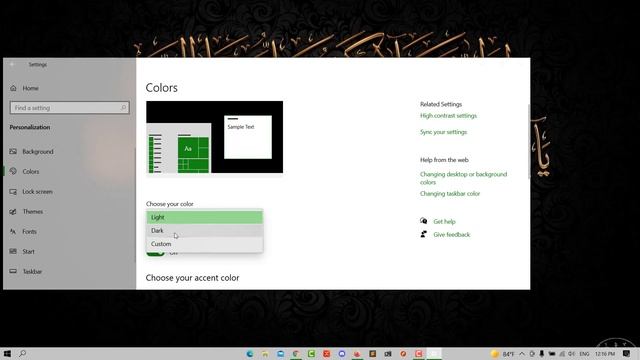The height and width of the screenshot is (360, 640).
Task: Open taskbar search magnifier
Action: pyautogui.click(x=22, y=353)
